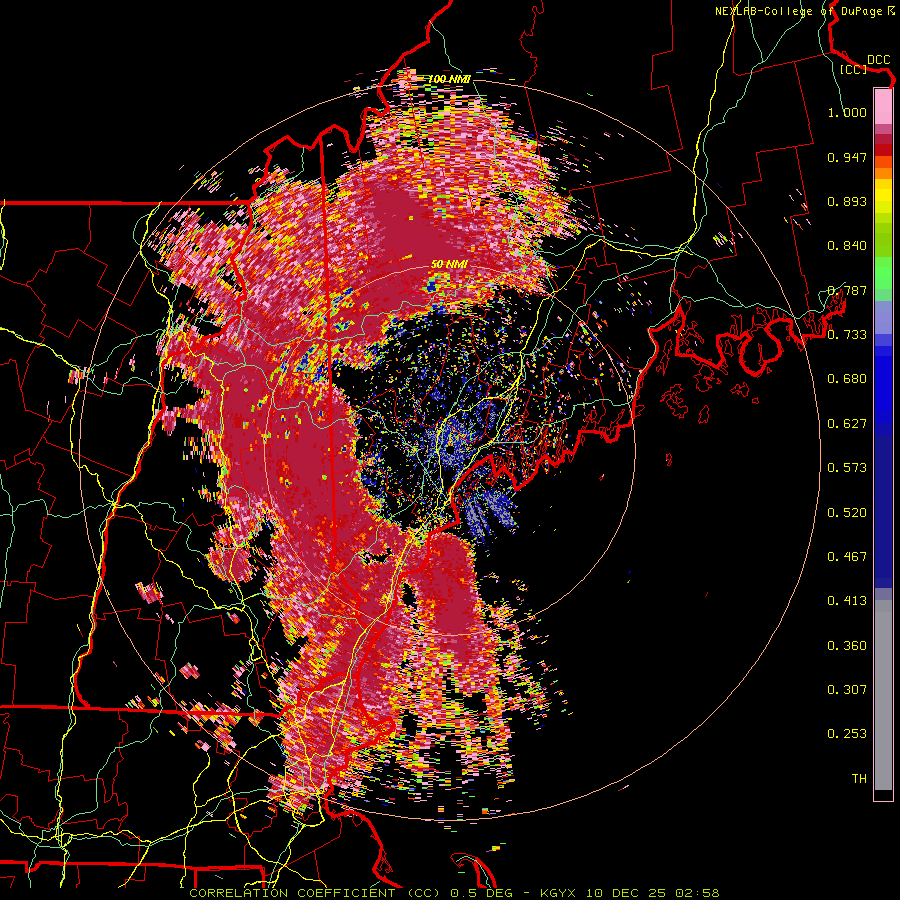Click the 0.947 color scale value
This screenshot has width=900, height=900.
847,157
